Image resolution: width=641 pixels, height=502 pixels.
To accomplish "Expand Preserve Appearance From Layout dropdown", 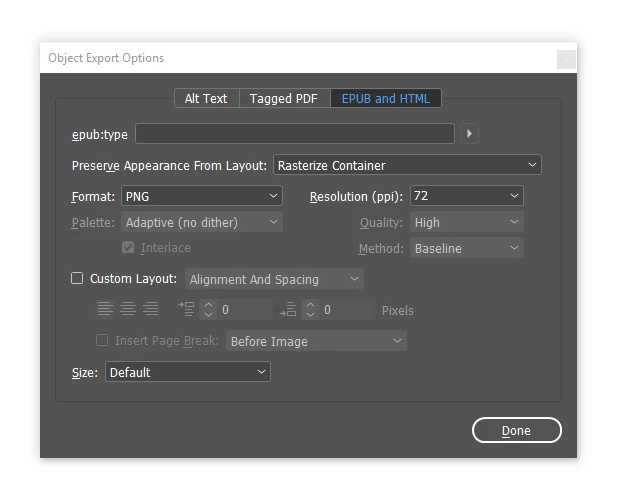I will [407, 165].
